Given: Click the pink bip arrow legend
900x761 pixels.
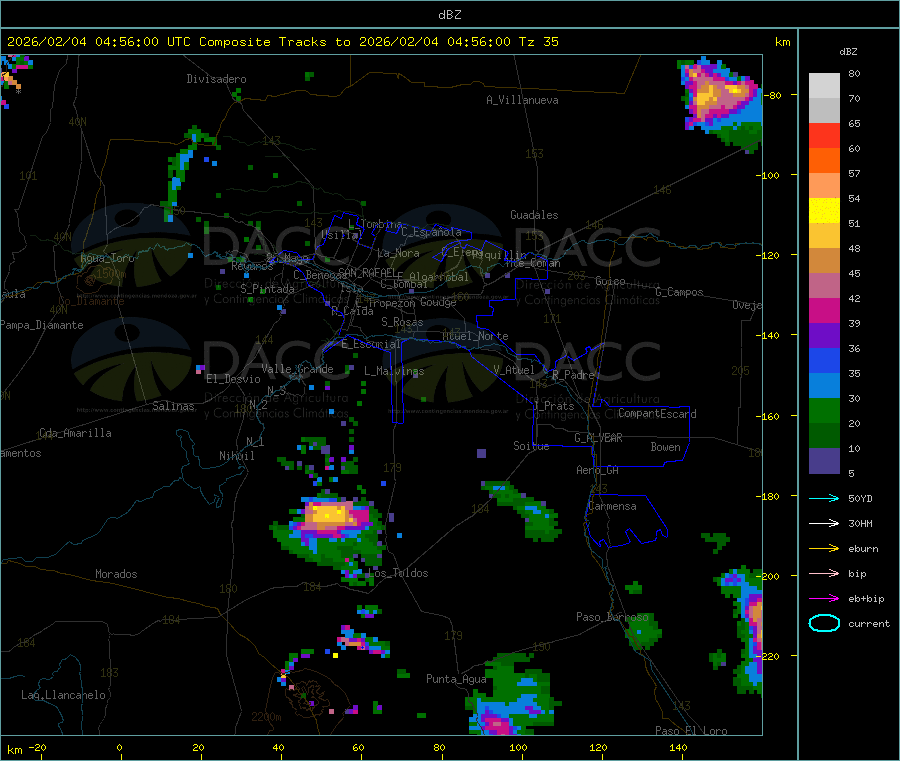Looking at the screenshot, I should tap(824, 573).
